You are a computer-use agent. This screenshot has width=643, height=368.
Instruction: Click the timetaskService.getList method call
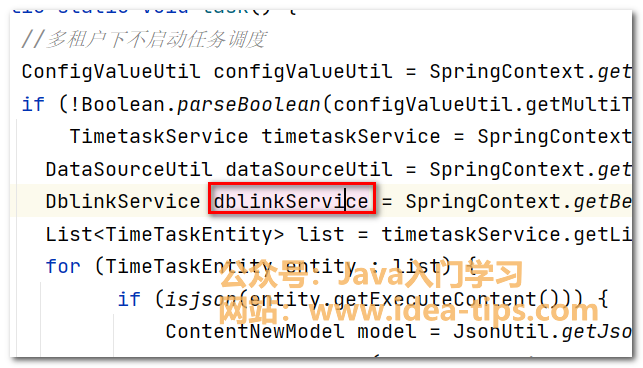pyautogui.click(x=506, y=234)
